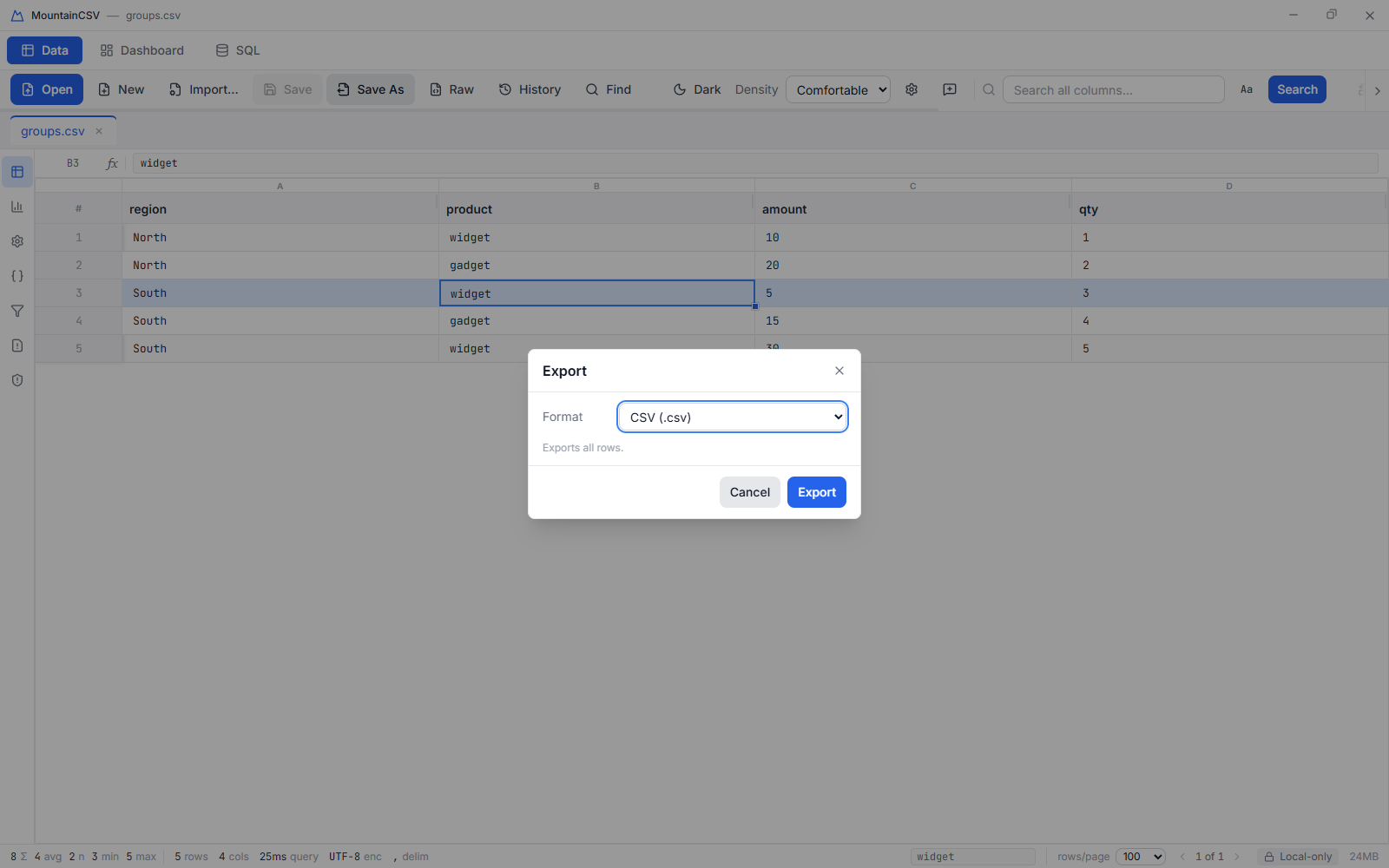
Task: Click the blue Export button
Action: pos(817,492)
